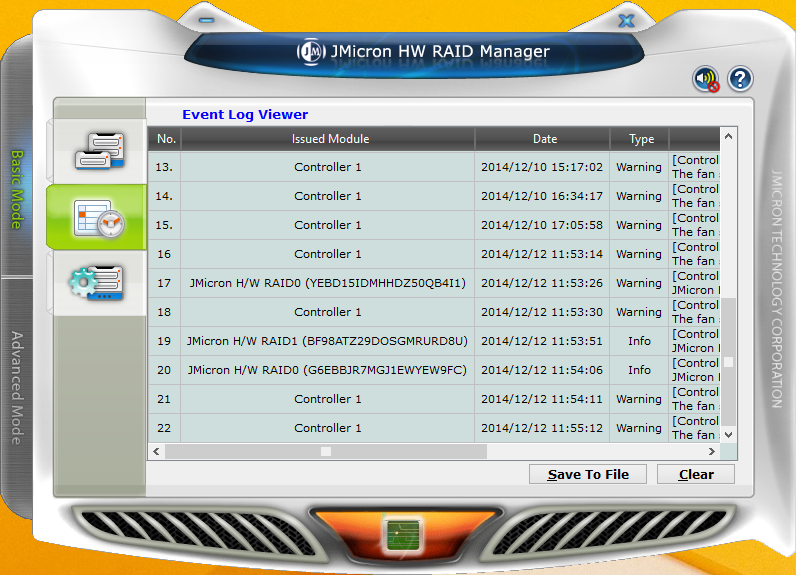Click Controller 1 in row 18
This screenshot has height=575, width=796.
click(327, 312)
